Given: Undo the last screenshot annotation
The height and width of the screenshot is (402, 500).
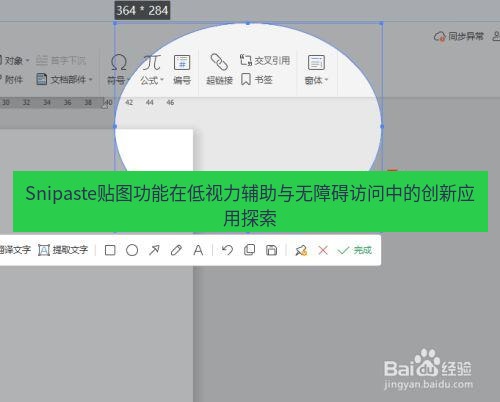Looking at the screenshot, I should pos(227,250).
